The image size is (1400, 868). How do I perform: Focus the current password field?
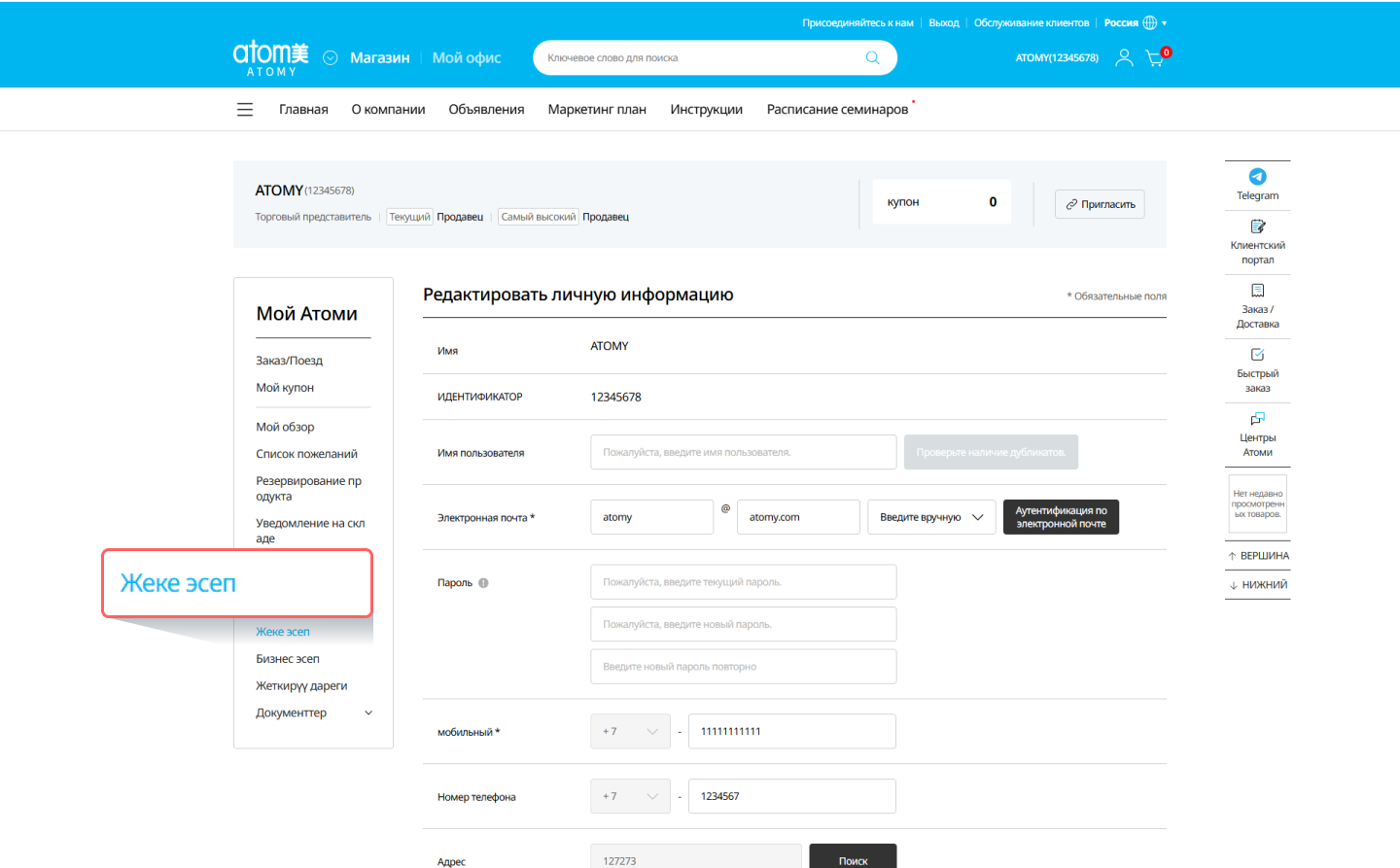(743, 582)
